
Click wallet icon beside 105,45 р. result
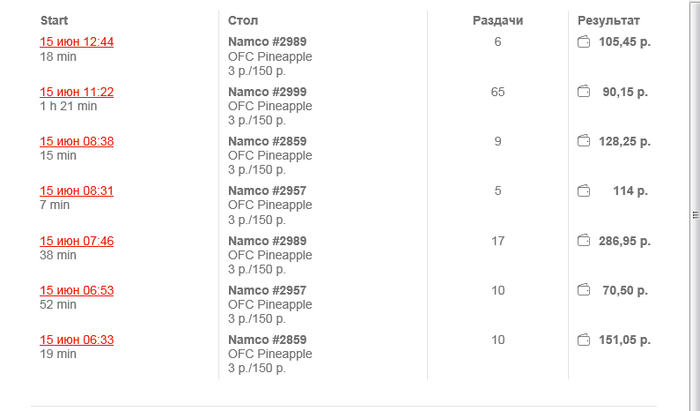click(584, 42)
